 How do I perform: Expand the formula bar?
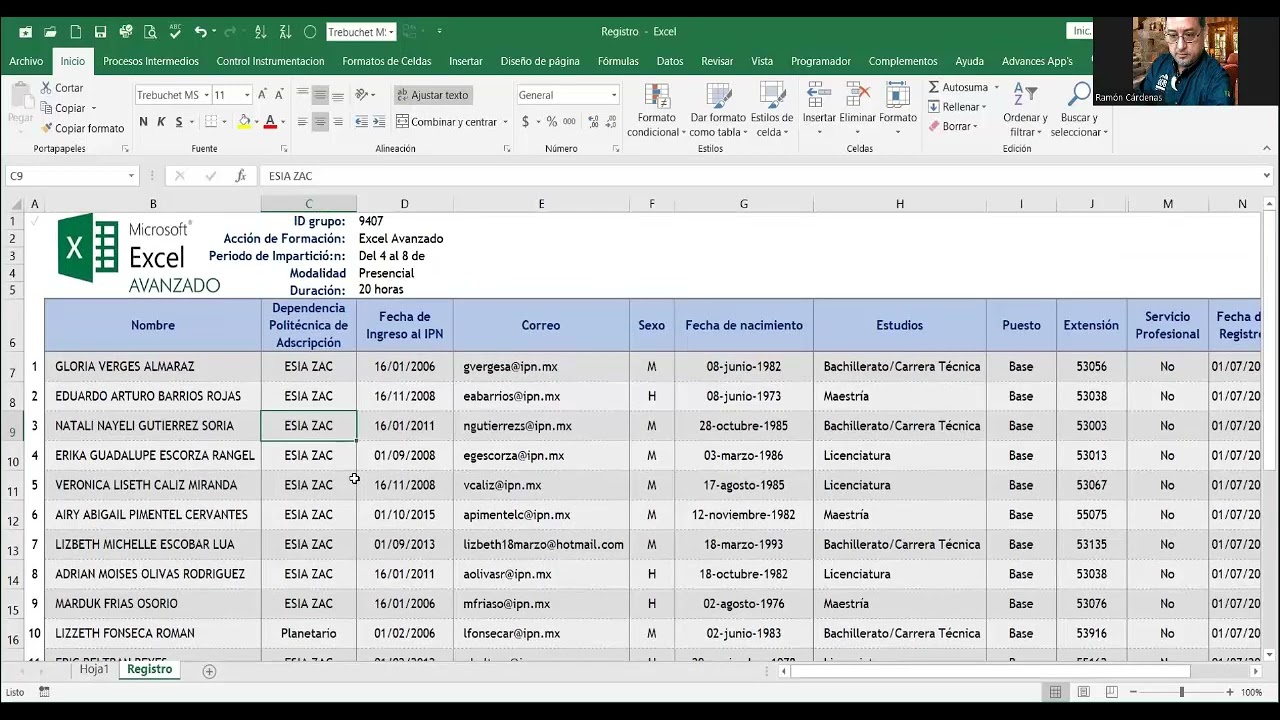(x=1268, y=176)
